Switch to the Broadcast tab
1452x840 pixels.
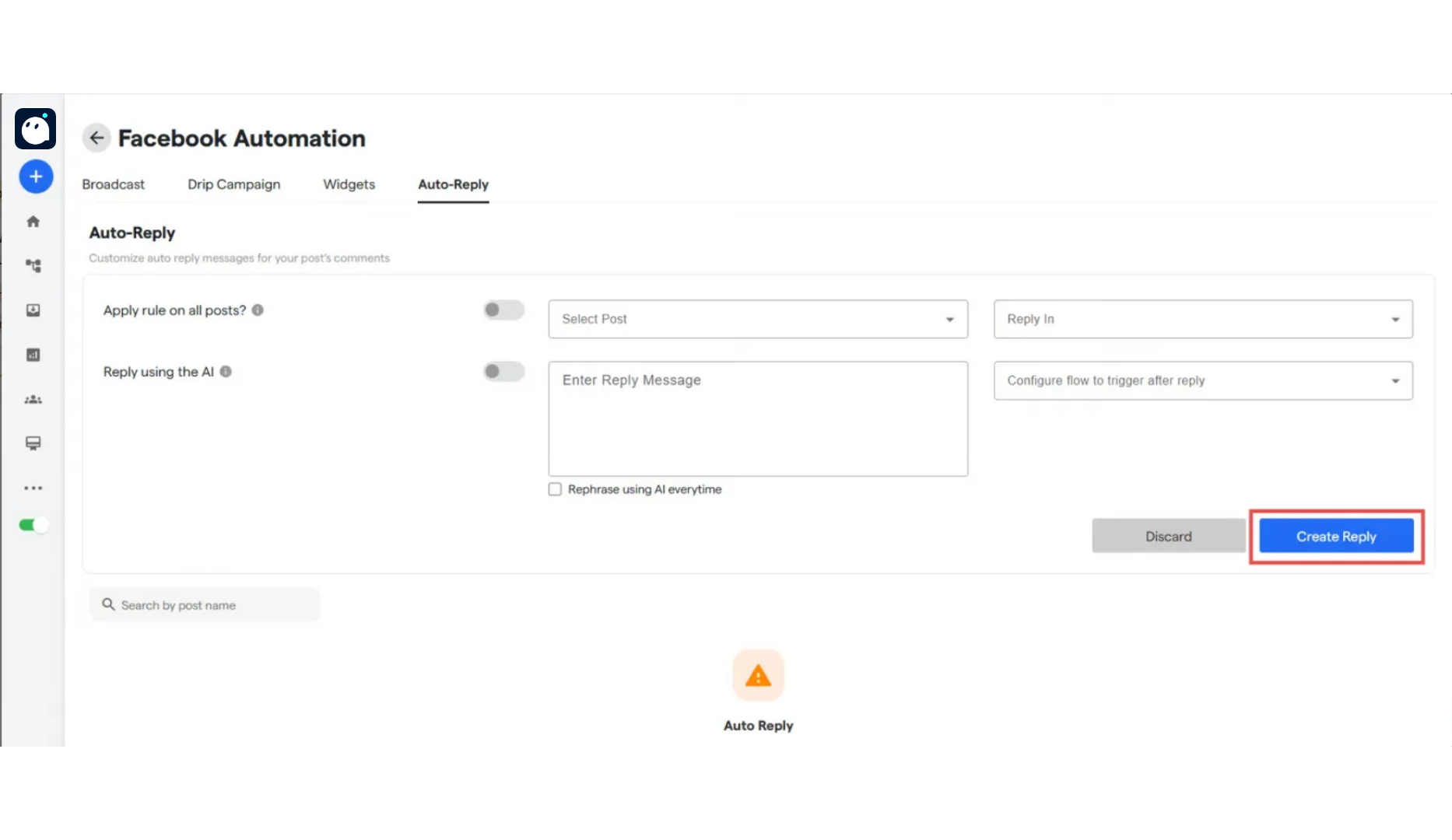click(x=113, y=184)
